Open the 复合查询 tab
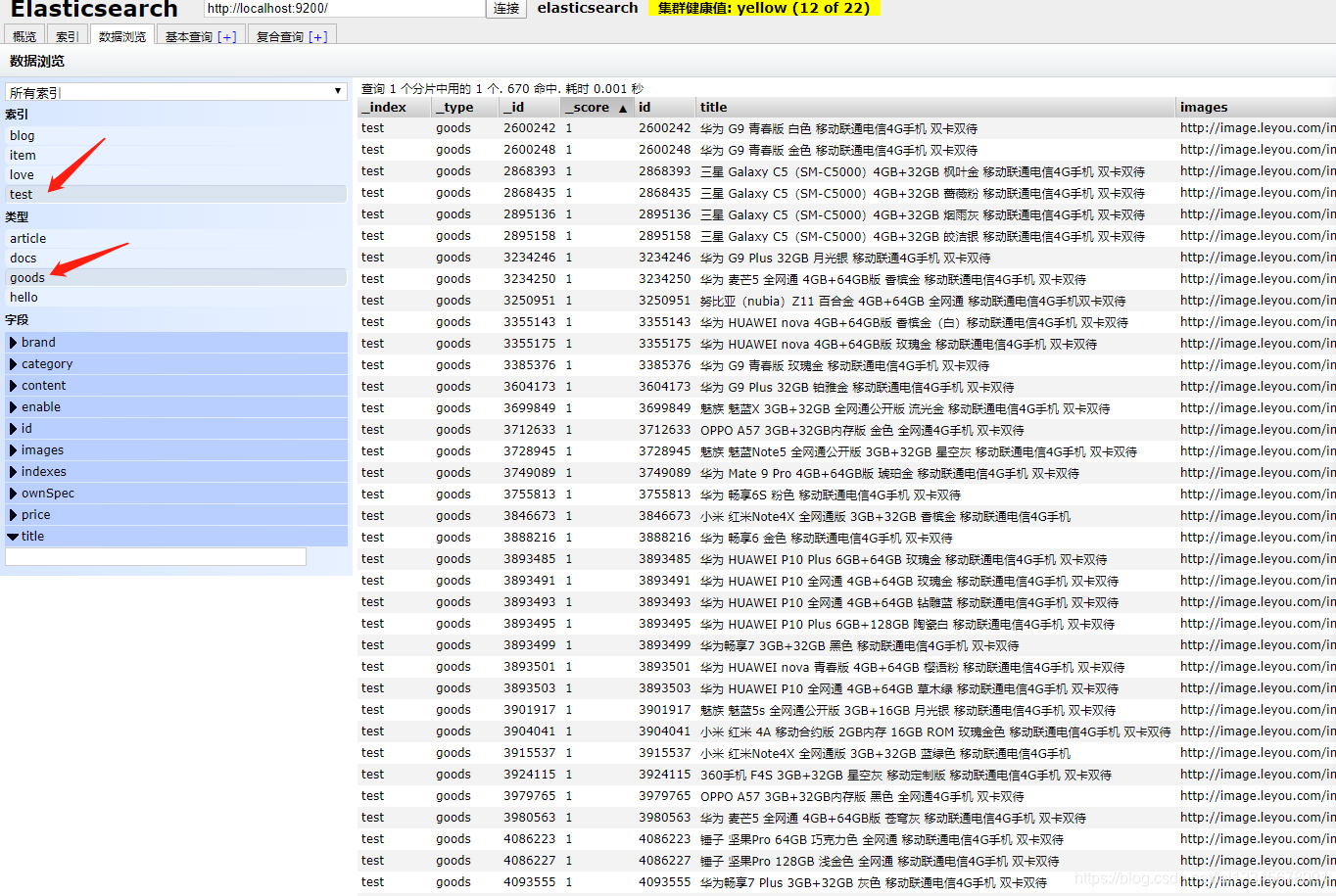1336x896 pixels. [x=292, y=36]
